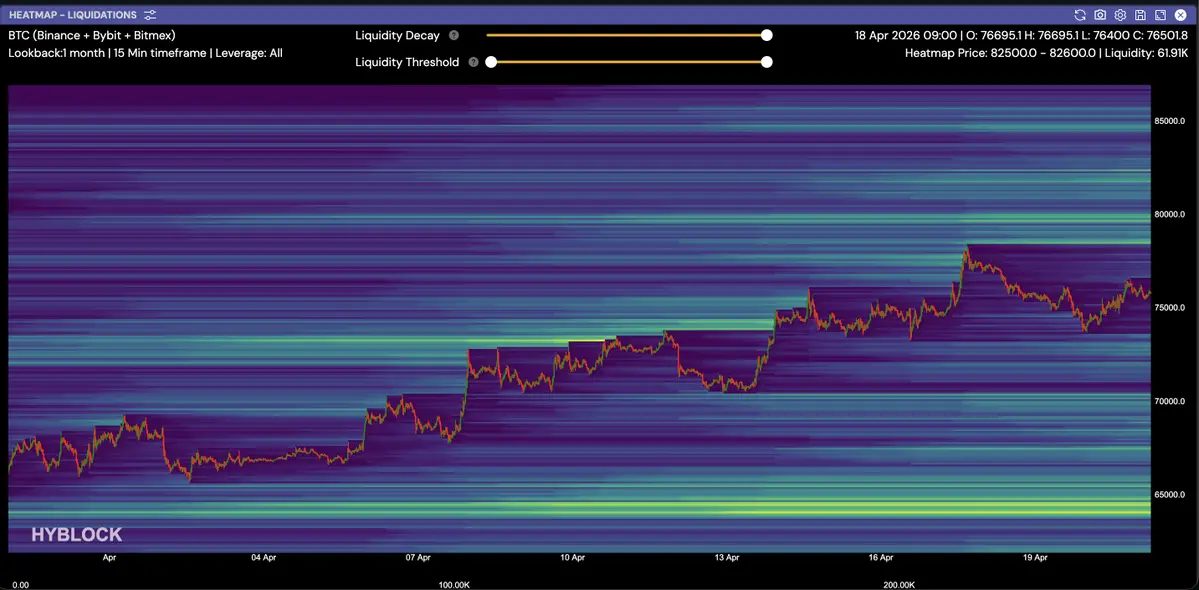Click the 100.00K legend scale value
1199x590 pixels.
pos(453,585)
